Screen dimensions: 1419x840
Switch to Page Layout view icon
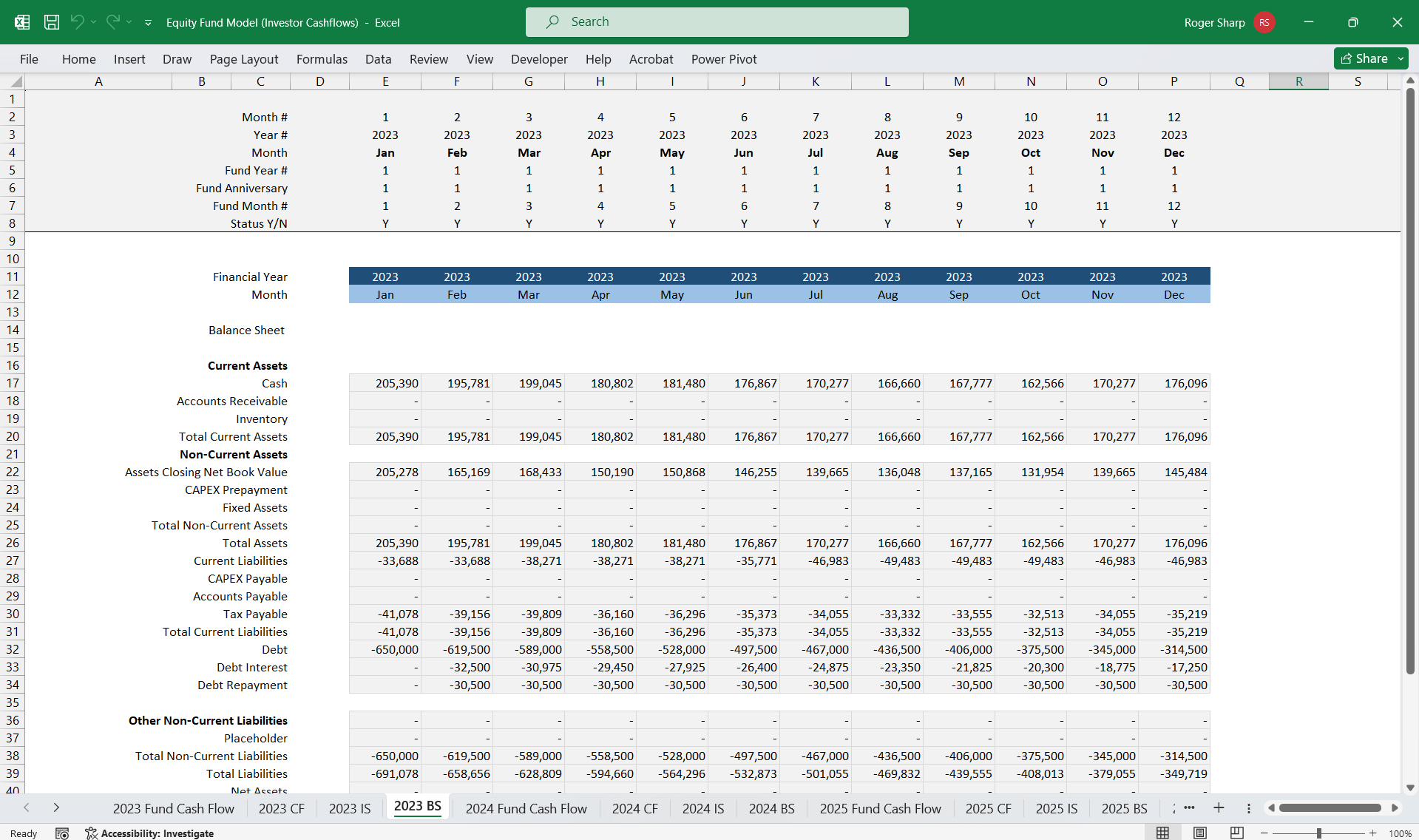1199,833
